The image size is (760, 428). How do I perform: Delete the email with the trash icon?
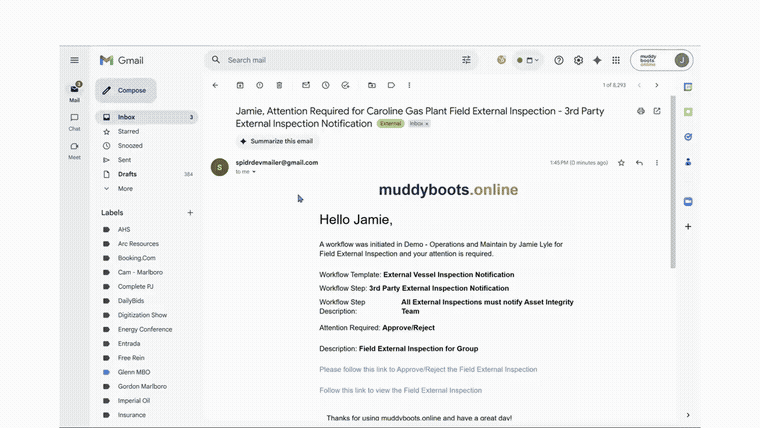click(280, 85)
